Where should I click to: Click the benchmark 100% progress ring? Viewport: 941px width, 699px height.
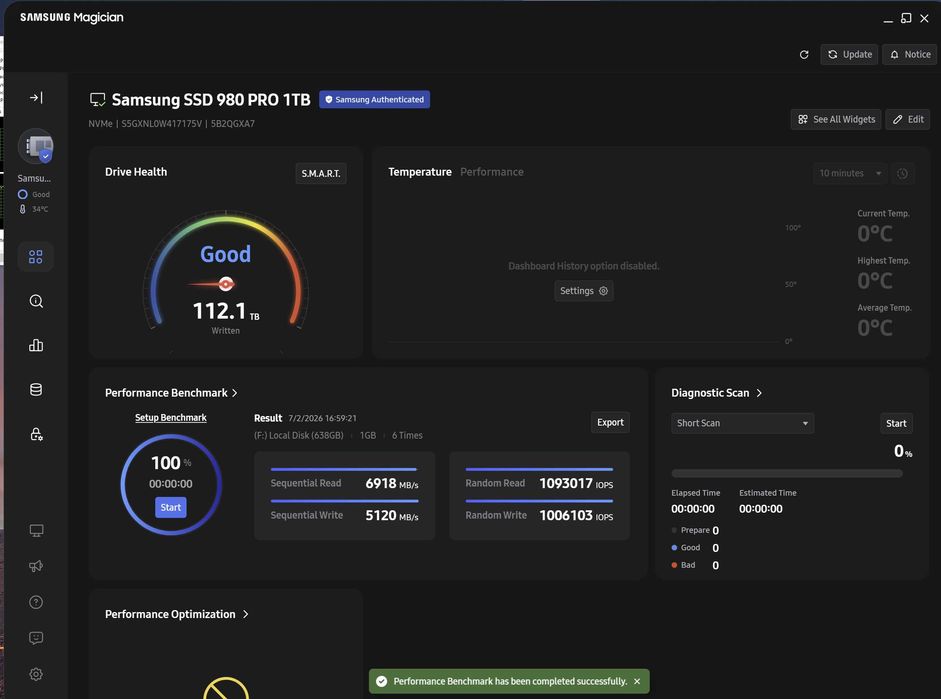pyautogui.click(x=170, y=484)
